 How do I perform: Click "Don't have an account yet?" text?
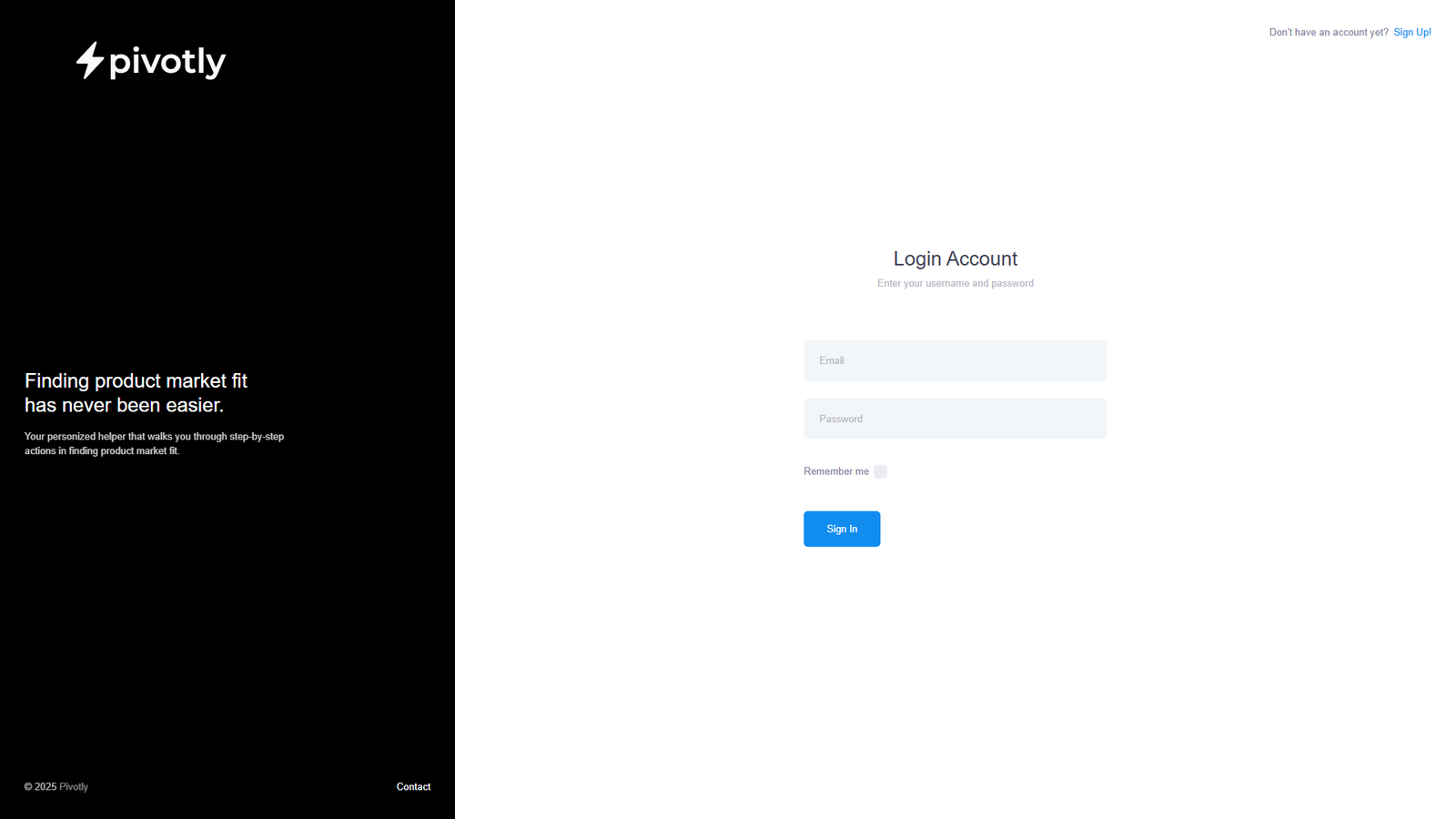(1329, 32)
